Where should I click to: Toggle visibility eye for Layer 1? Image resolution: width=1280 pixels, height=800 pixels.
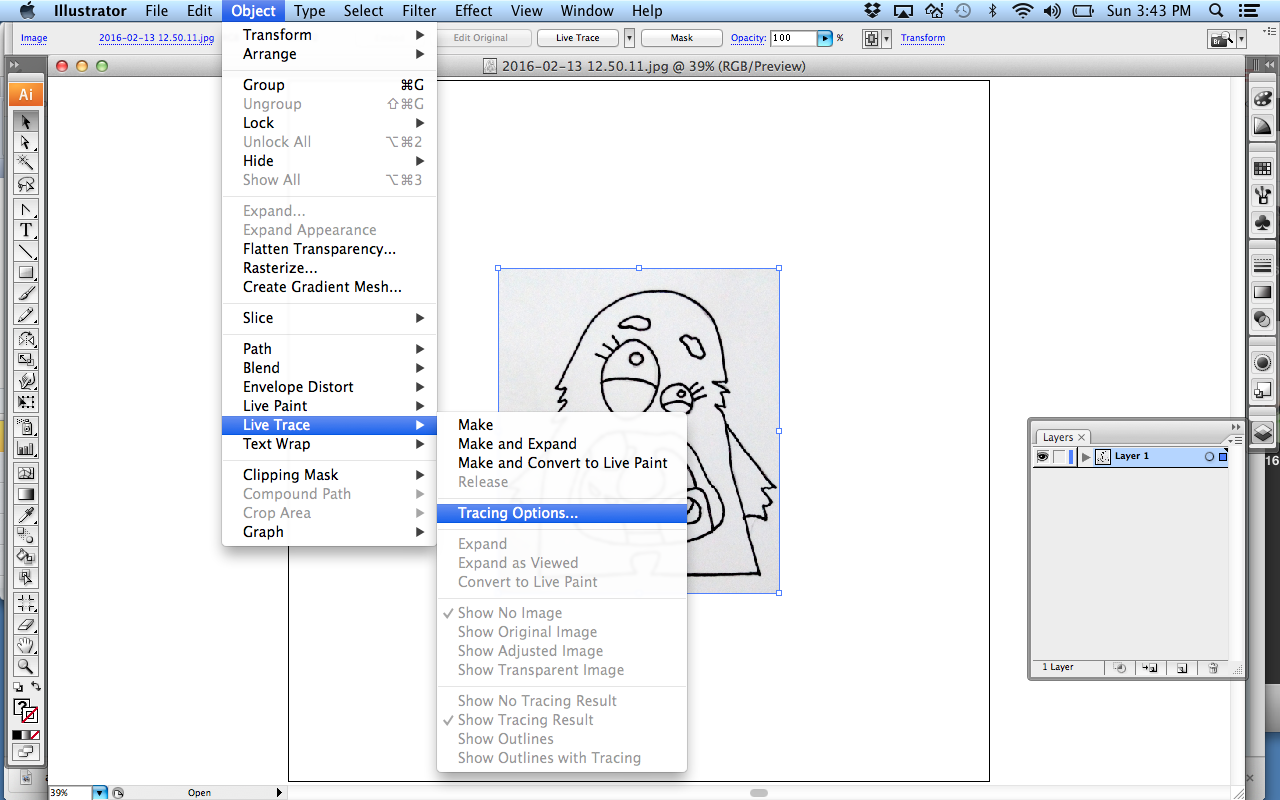1043,456
